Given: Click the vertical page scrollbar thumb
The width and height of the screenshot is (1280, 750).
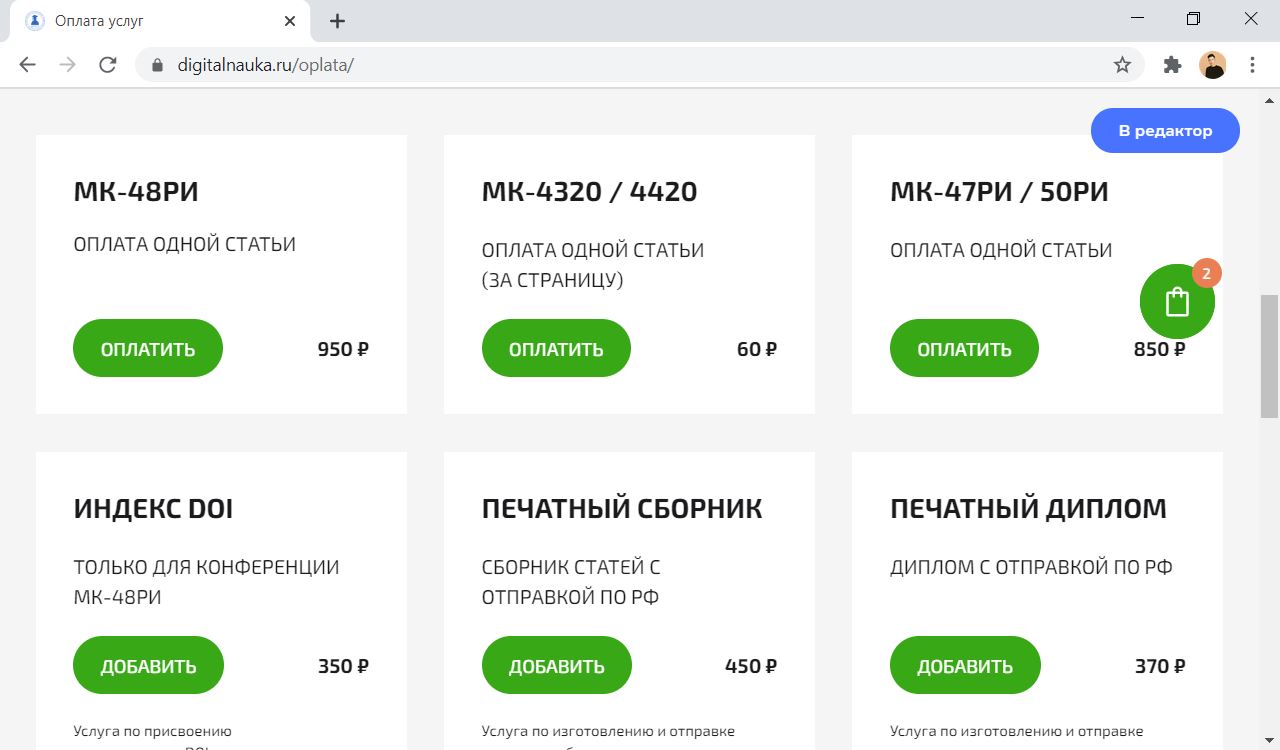Looking at the screenshot, I should point(1269,356).
